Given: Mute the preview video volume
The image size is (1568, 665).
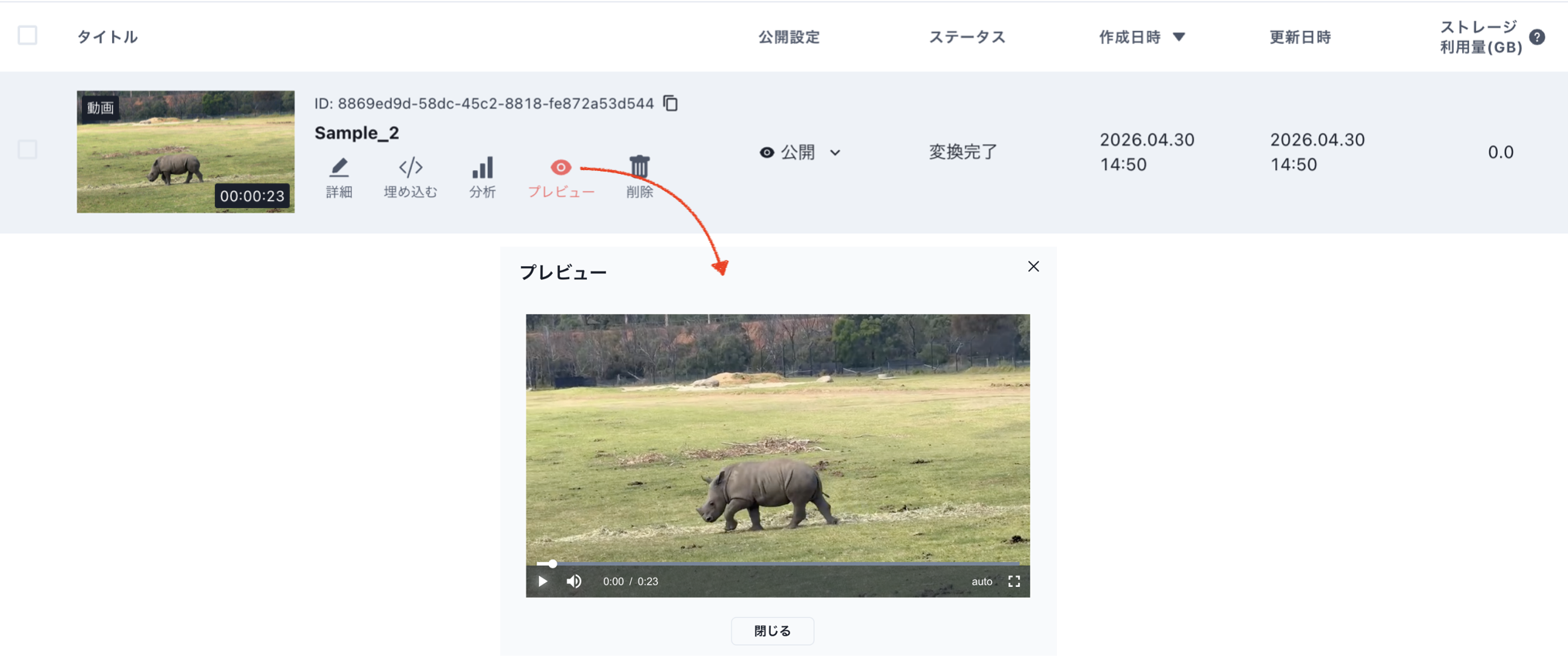Looking at the screenshot, I should click(574, 581).
